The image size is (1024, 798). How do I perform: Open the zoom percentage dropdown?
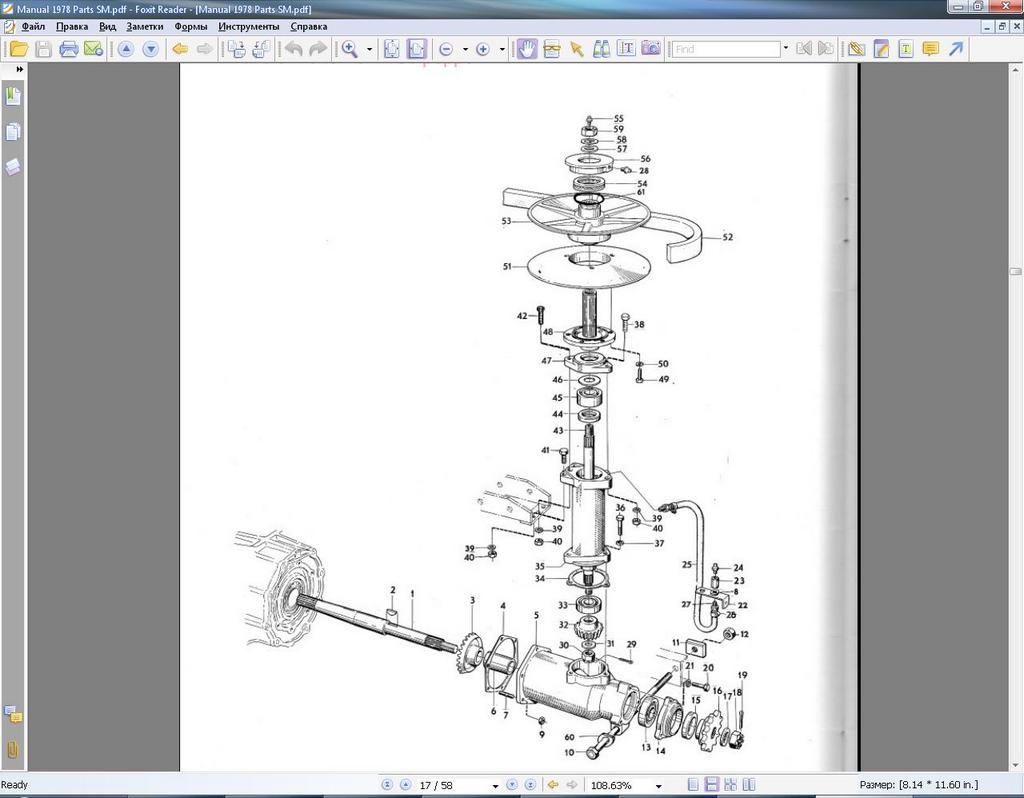click(x=659, y=786)
